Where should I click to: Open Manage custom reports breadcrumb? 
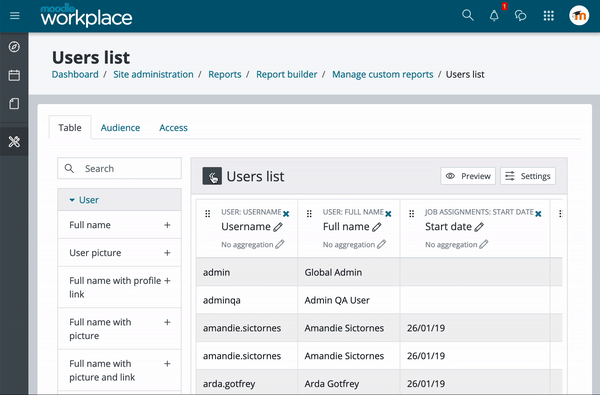[383, 74]
